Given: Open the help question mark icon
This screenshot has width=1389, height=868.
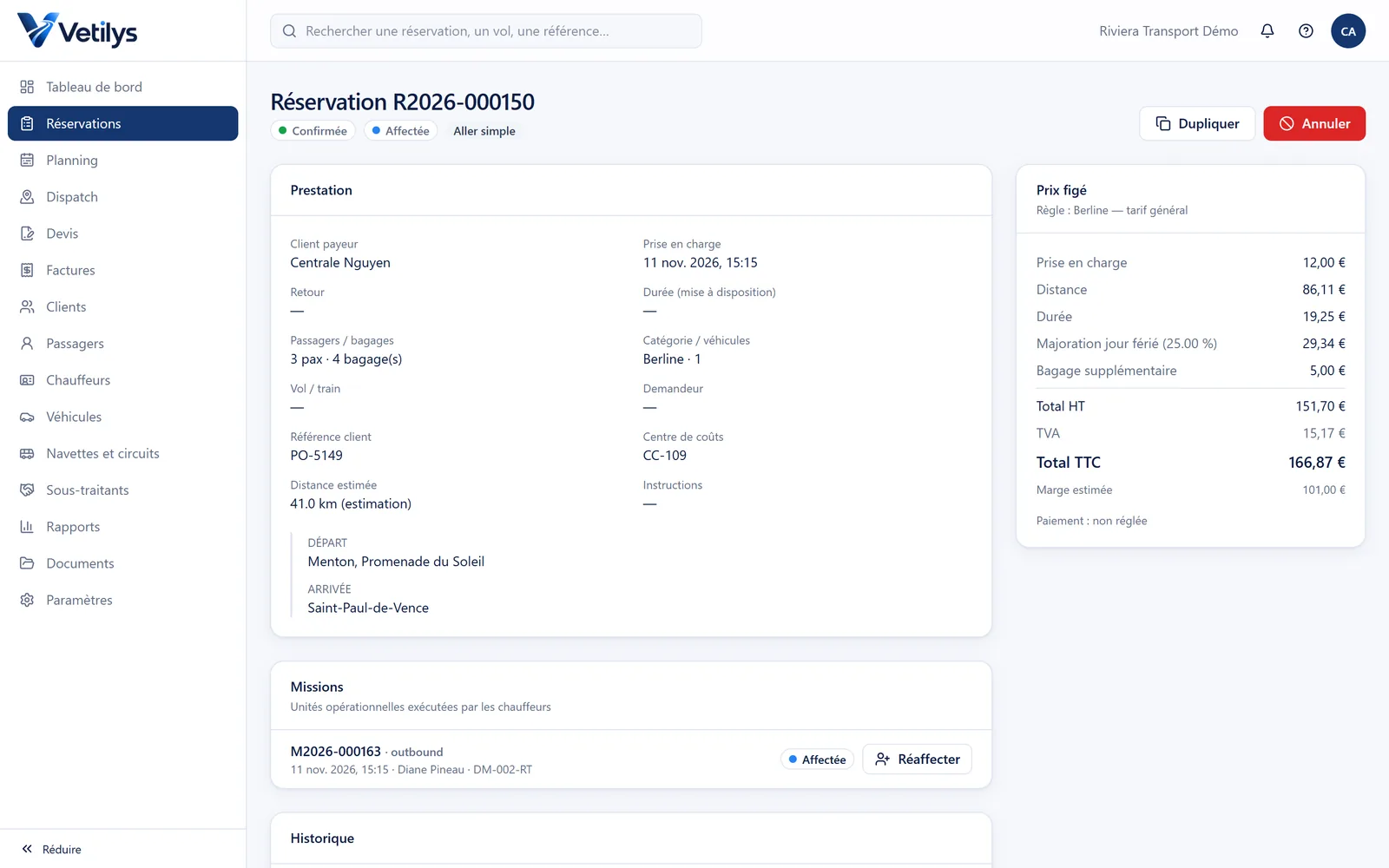Looking at the screenshot, I should (x=1306, y=31).
